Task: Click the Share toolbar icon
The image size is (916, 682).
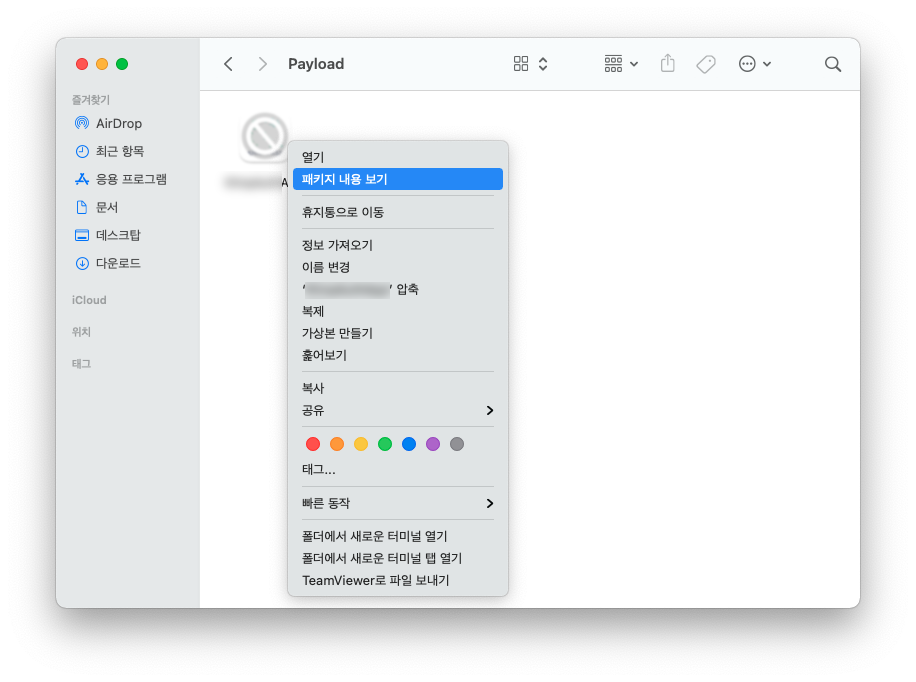Action: click(667, 63)
